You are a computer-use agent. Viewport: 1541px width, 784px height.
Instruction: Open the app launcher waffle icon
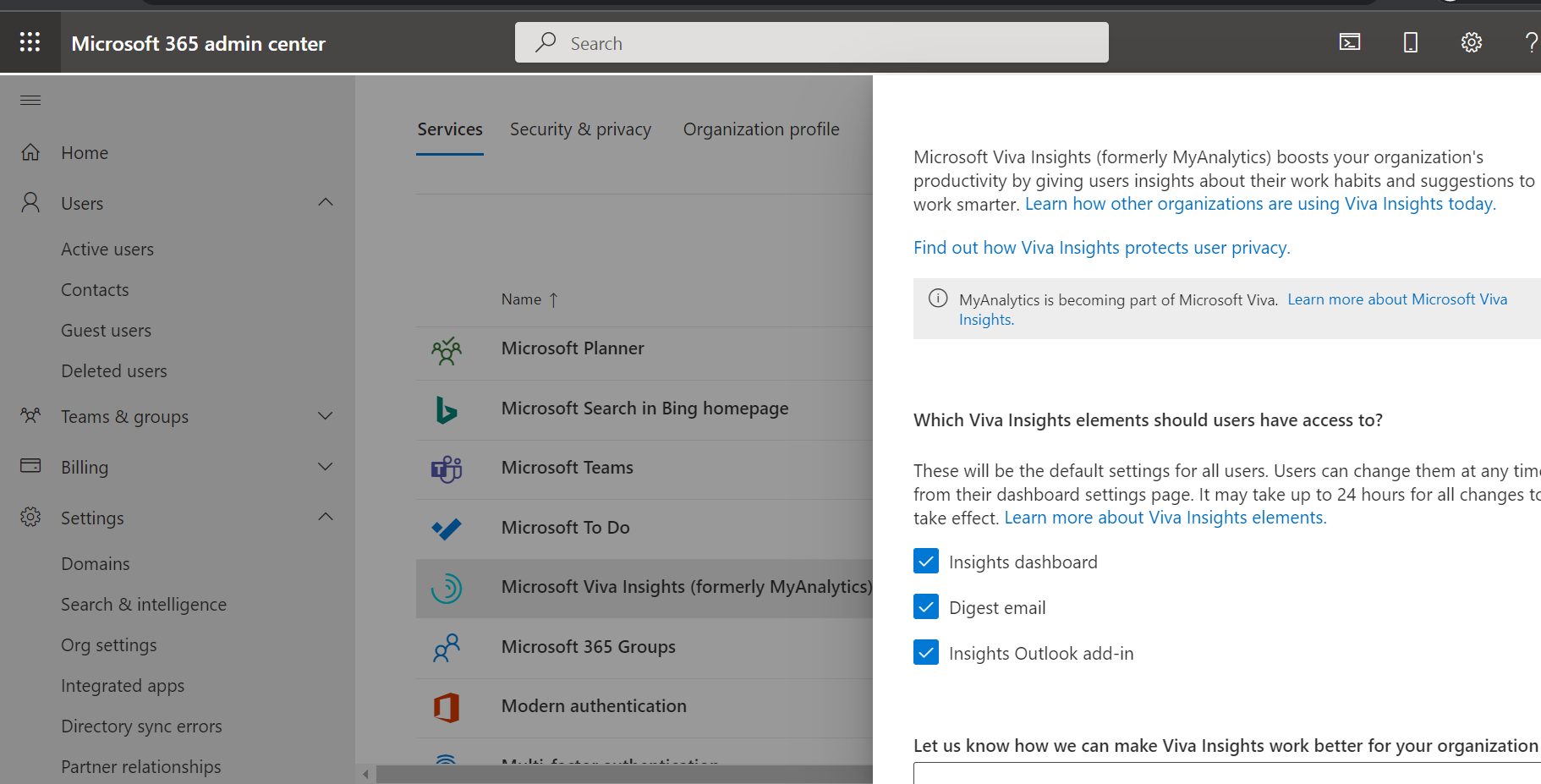[30, 42]
